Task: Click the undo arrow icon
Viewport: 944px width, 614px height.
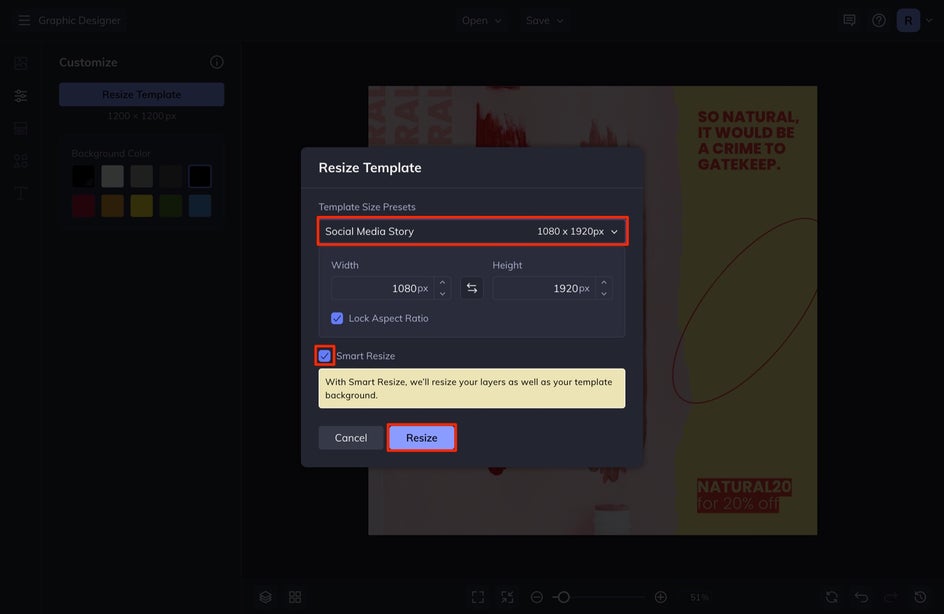Action: [x=862, y=597]
